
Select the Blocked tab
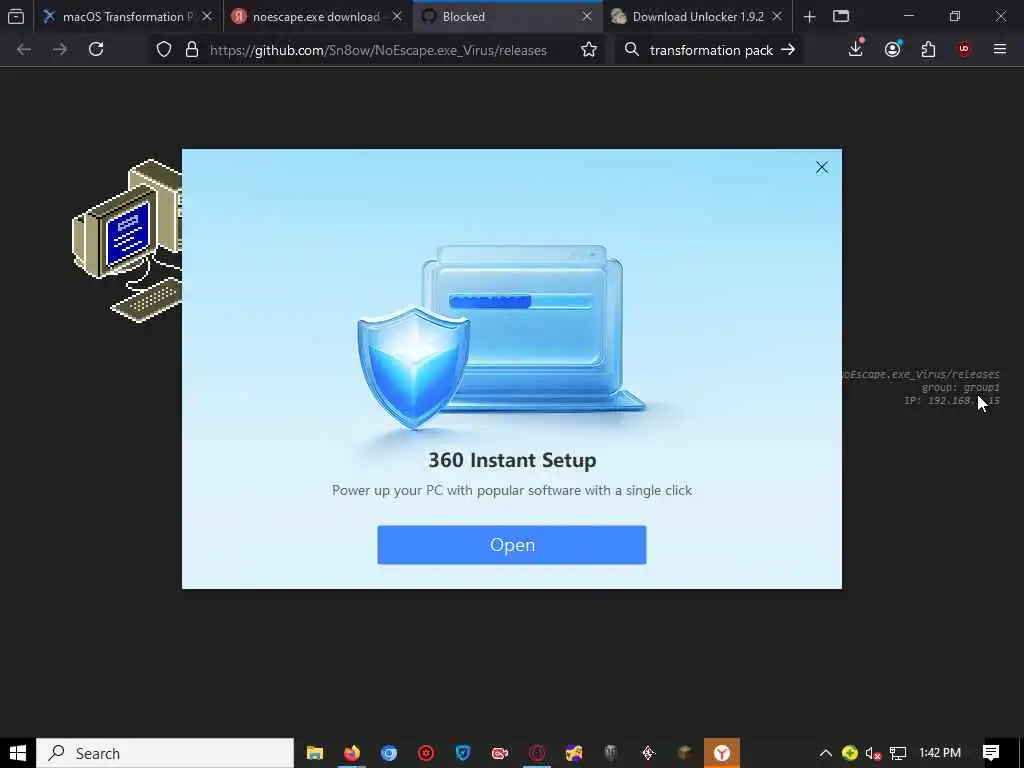[500, 17]
